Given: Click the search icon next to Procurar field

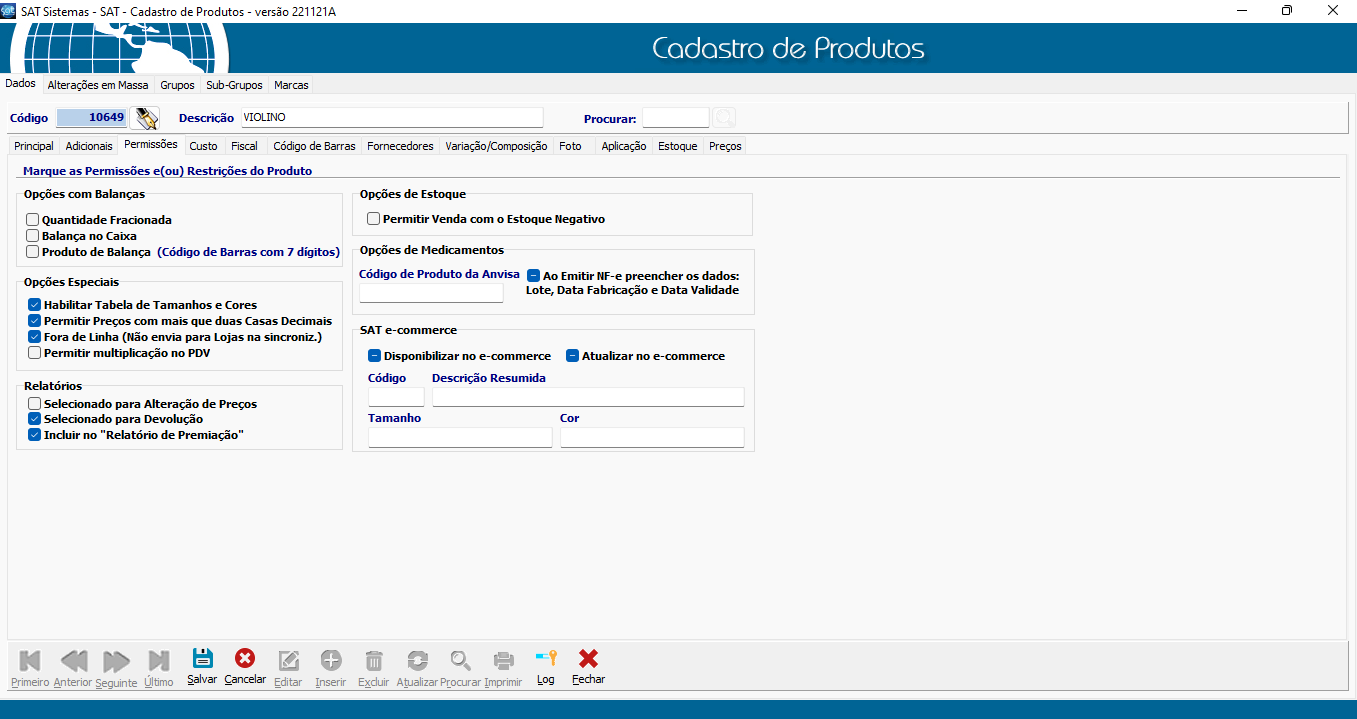Looking at the screenshot, I should click(x=723, y=118).
